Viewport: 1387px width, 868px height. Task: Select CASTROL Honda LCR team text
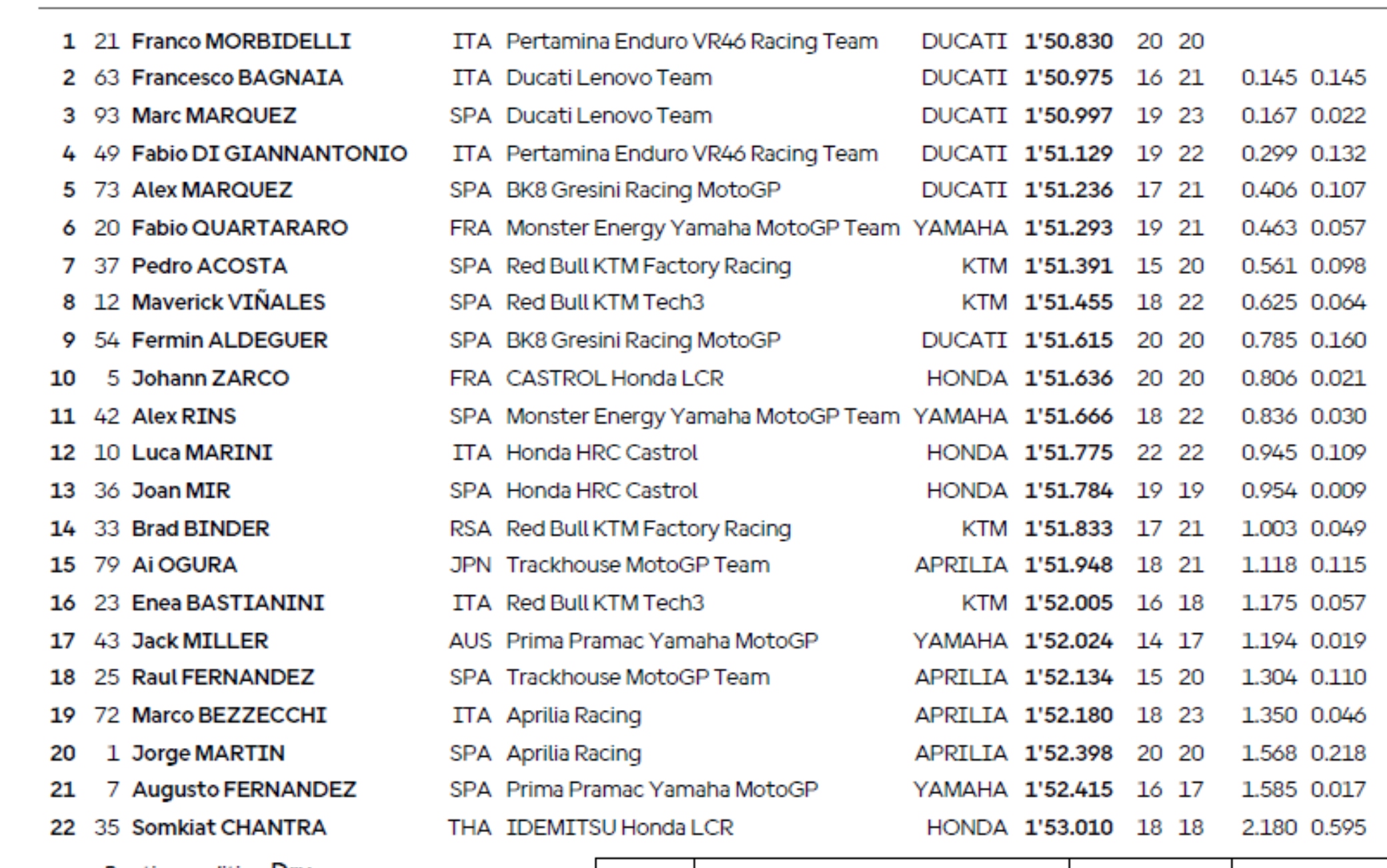614,379
